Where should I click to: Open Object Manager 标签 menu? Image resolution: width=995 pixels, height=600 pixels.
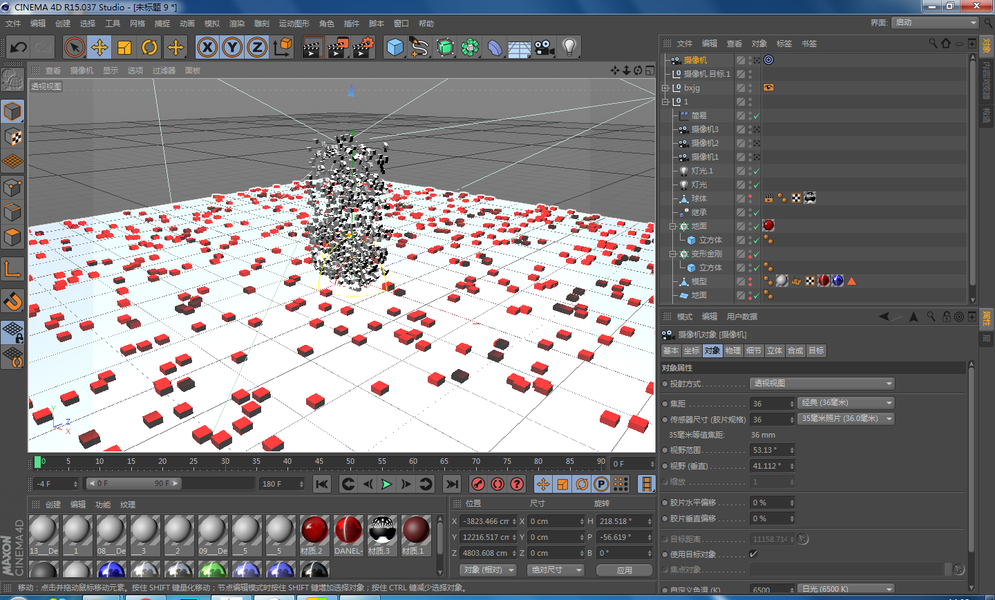(784, 44)
